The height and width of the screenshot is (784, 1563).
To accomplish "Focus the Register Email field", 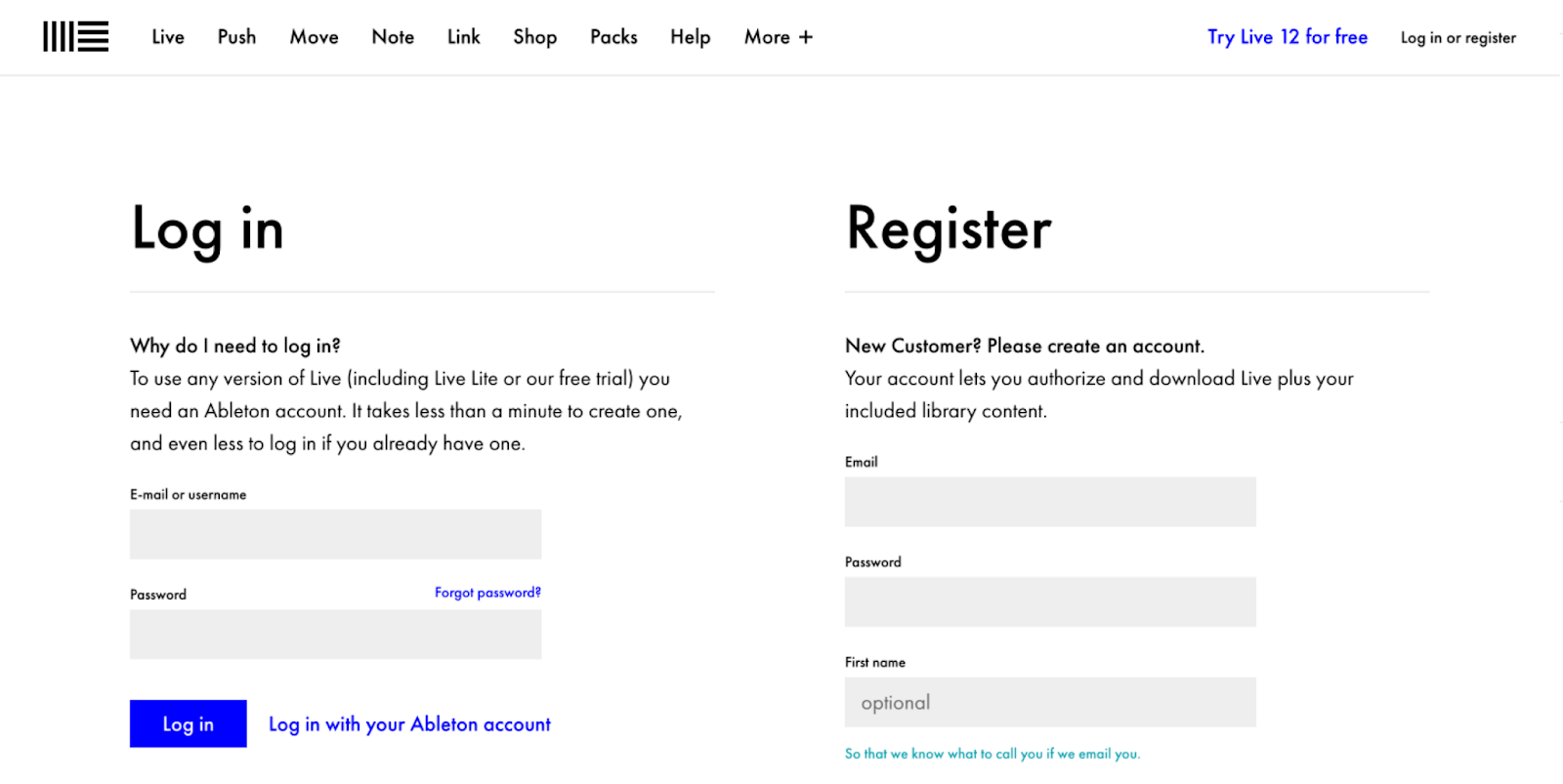I will (x=1050, y=502).
